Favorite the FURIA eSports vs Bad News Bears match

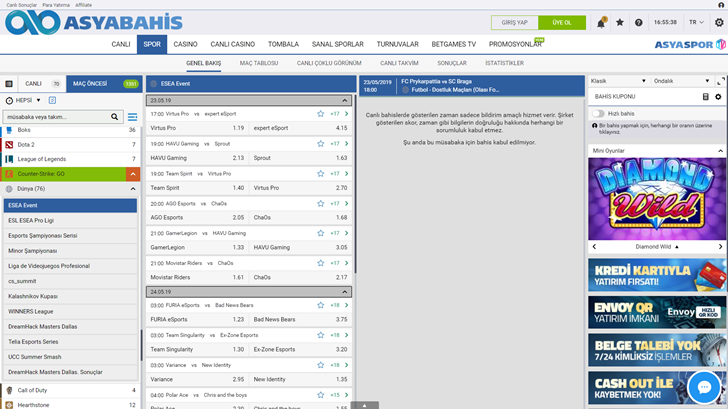(320, 305)
